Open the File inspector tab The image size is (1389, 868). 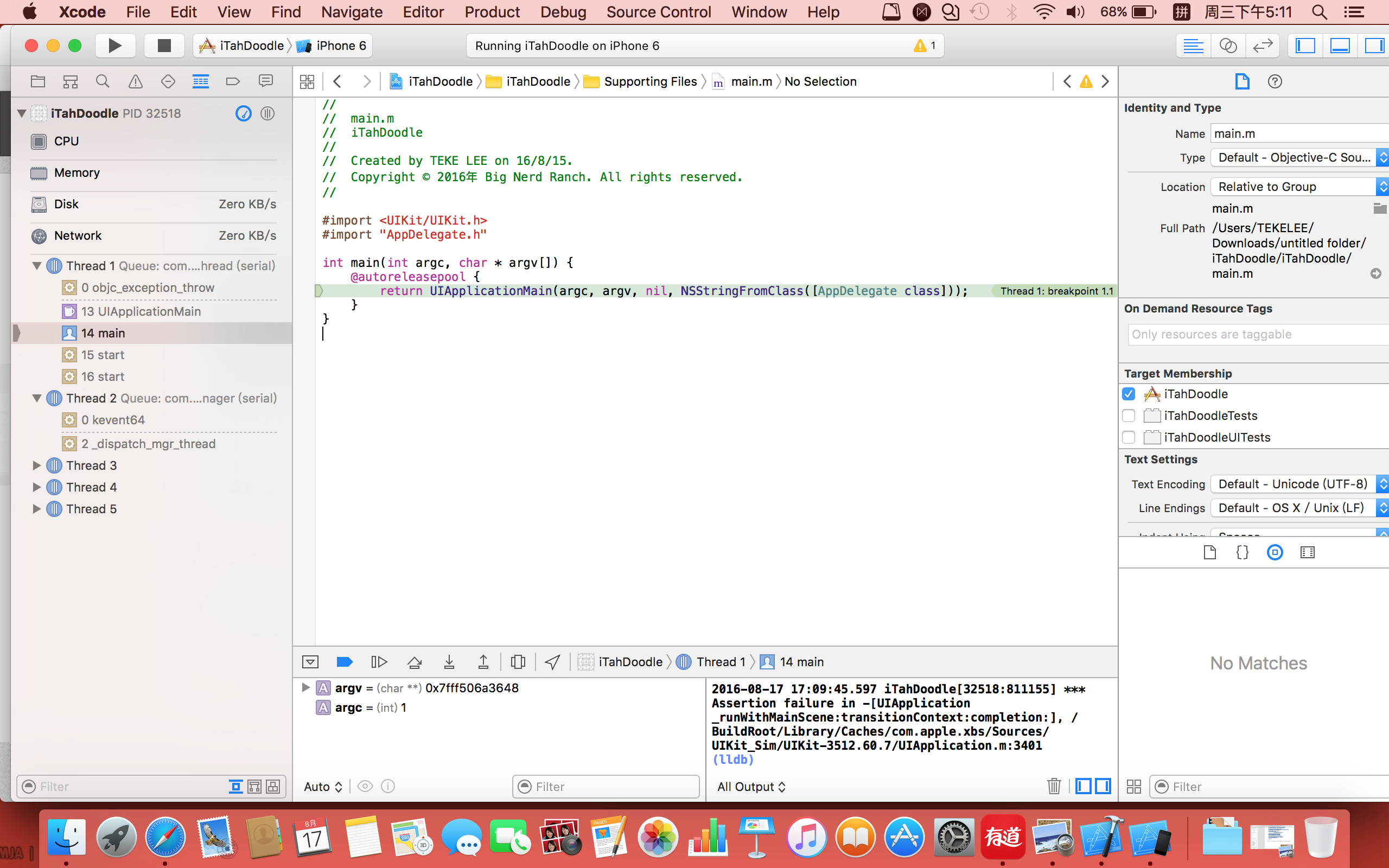click(x=1242, y=81)
